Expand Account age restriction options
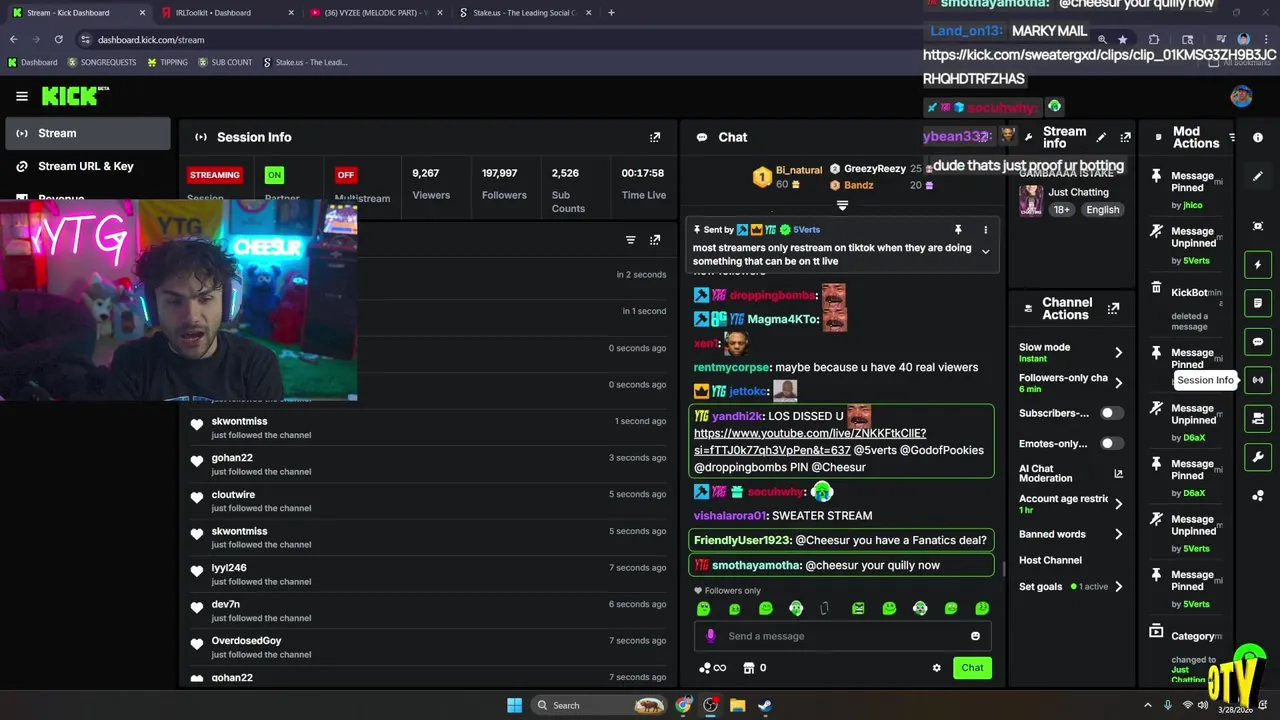The image size is (1280, 720). tap(1118, 504)
